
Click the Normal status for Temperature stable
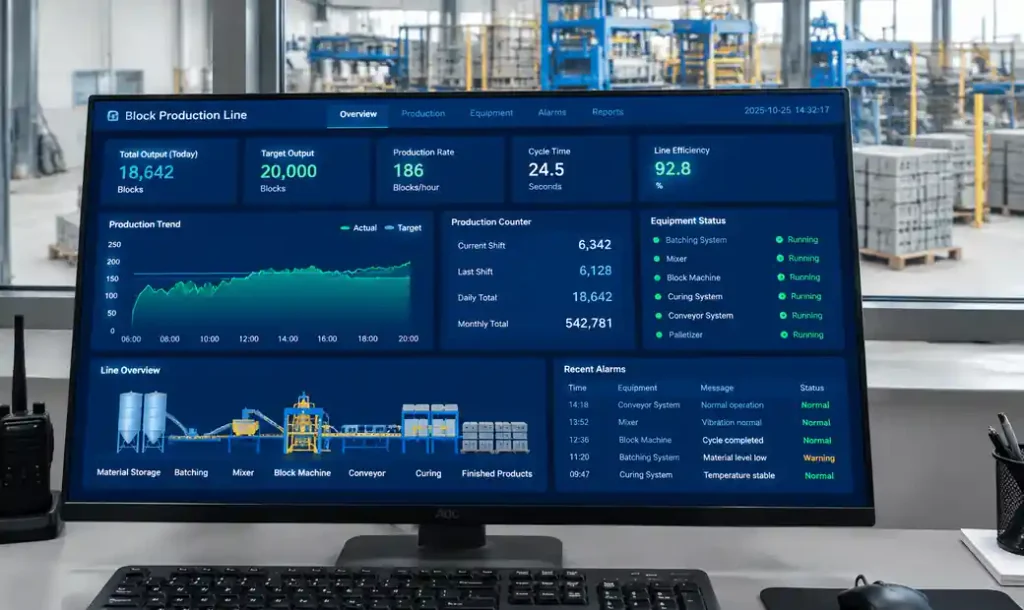pyautogui.click(x=819, y=475)
